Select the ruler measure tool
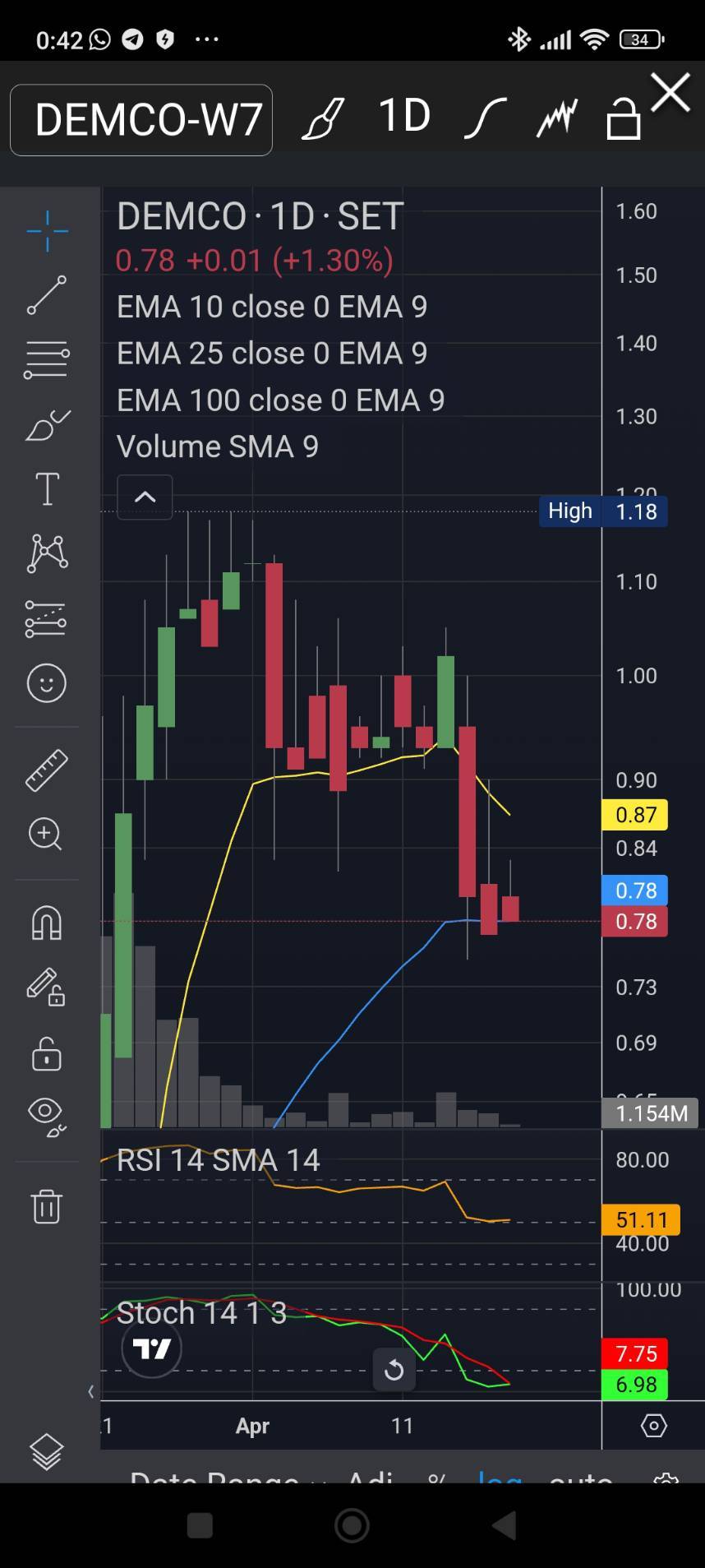The width and height of the screenshot is (705, 1568). point(47,770)
